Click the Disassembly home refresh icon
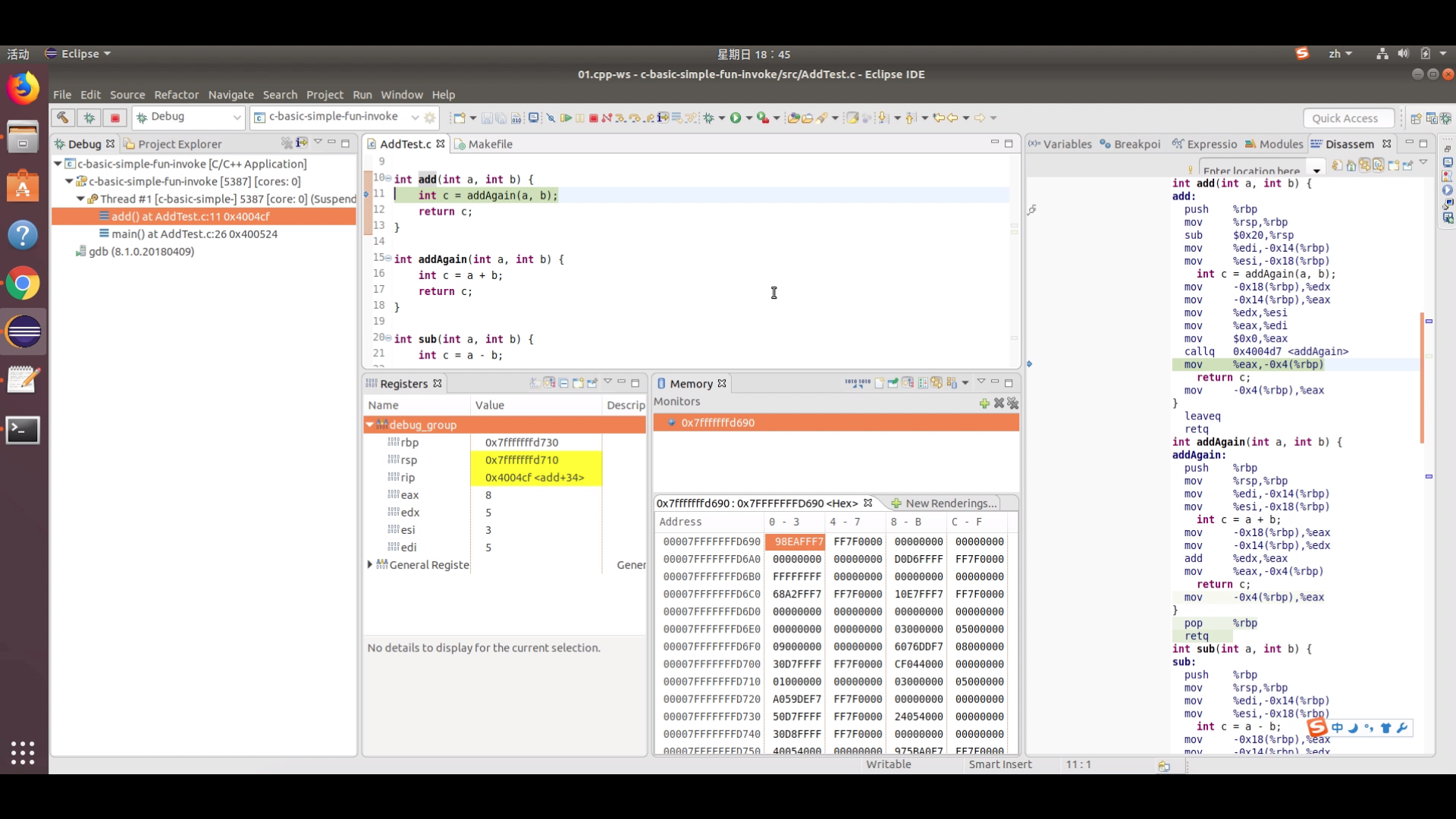Screen dimensions: 1456x819 pos(1351,165)
